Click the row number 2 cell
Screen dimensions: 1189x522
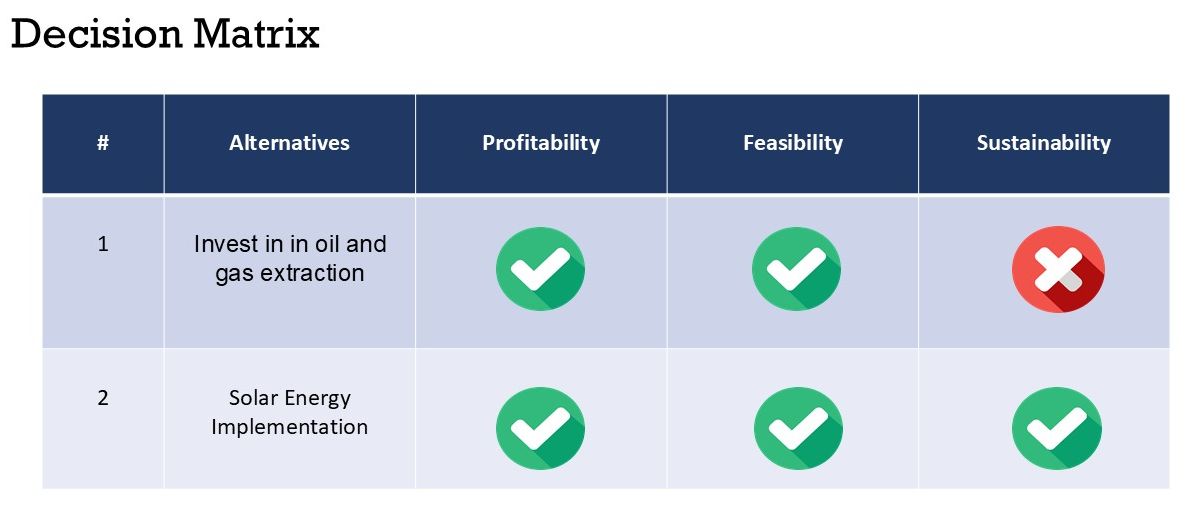click(103, 398)
